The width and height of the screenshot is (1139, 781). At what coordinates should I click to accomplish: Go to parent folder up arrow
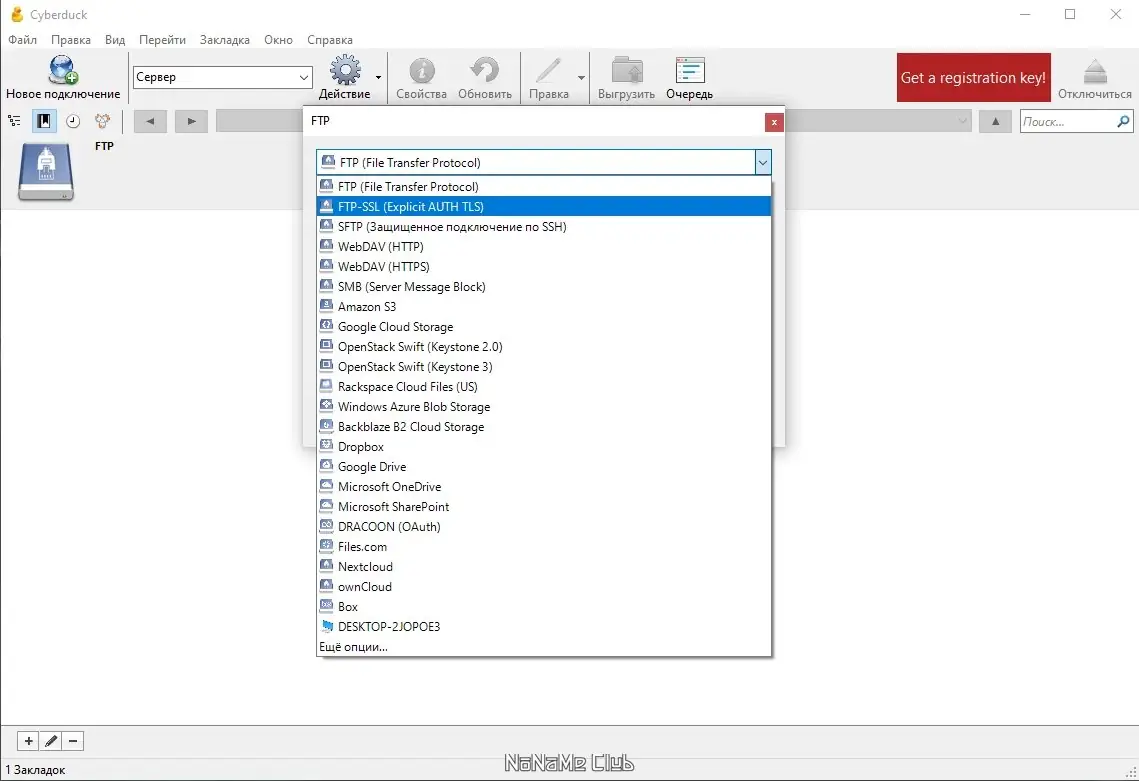[995, 121]
